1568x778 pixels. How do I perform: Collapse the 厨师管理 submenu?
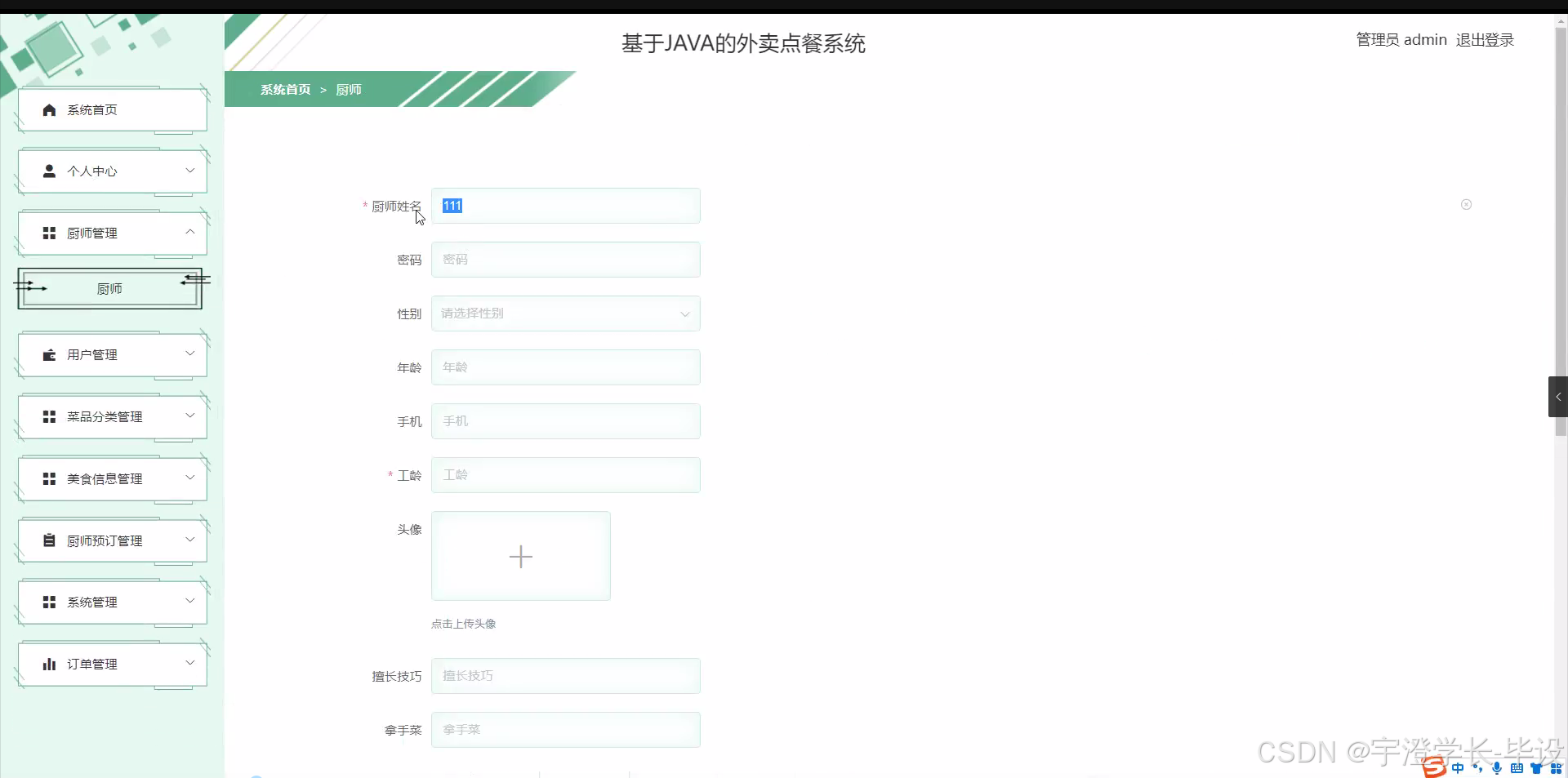click(x=189, y=233)
